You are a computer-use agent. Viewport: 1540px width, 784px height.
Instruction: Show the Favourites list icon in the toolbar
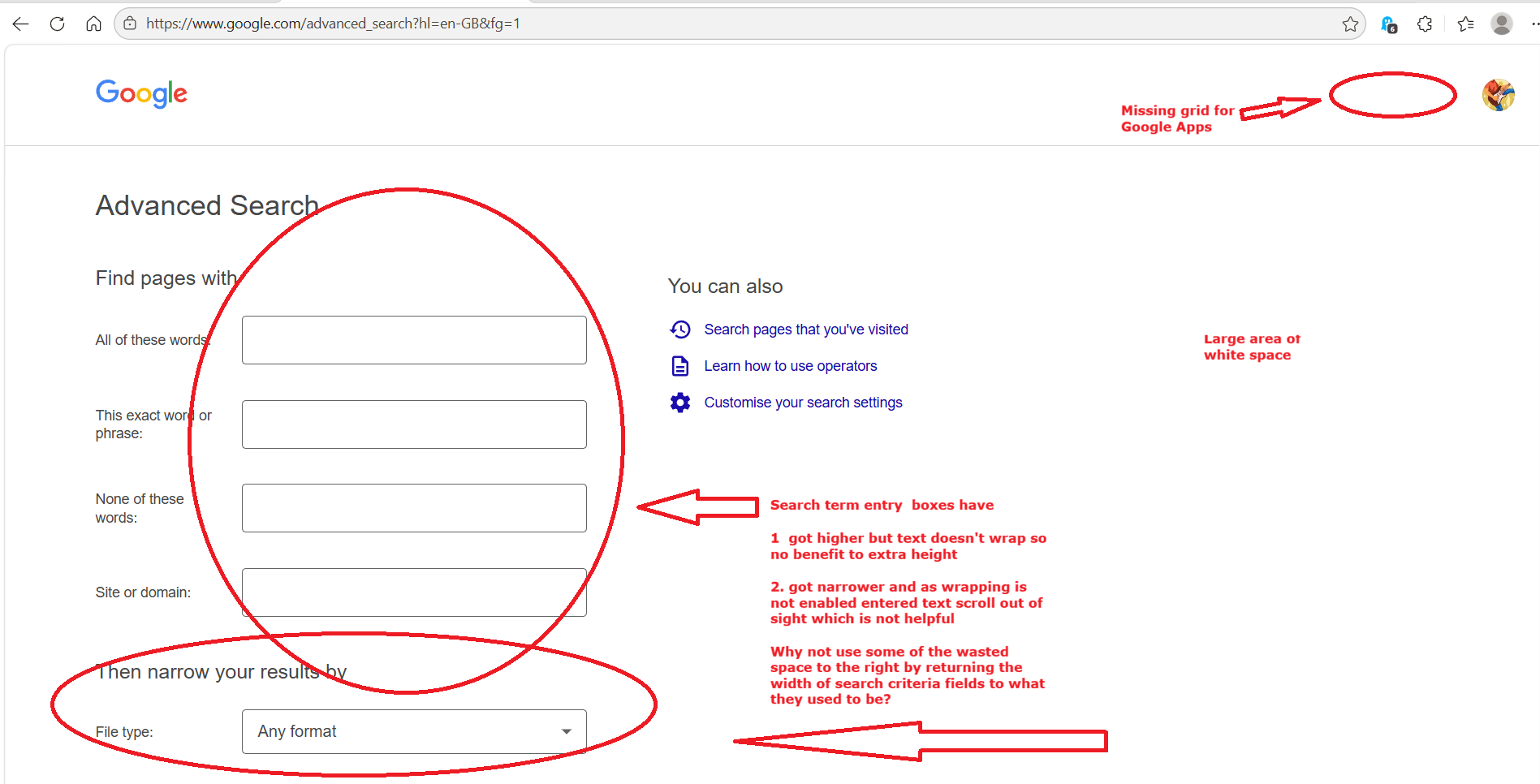1465,24
